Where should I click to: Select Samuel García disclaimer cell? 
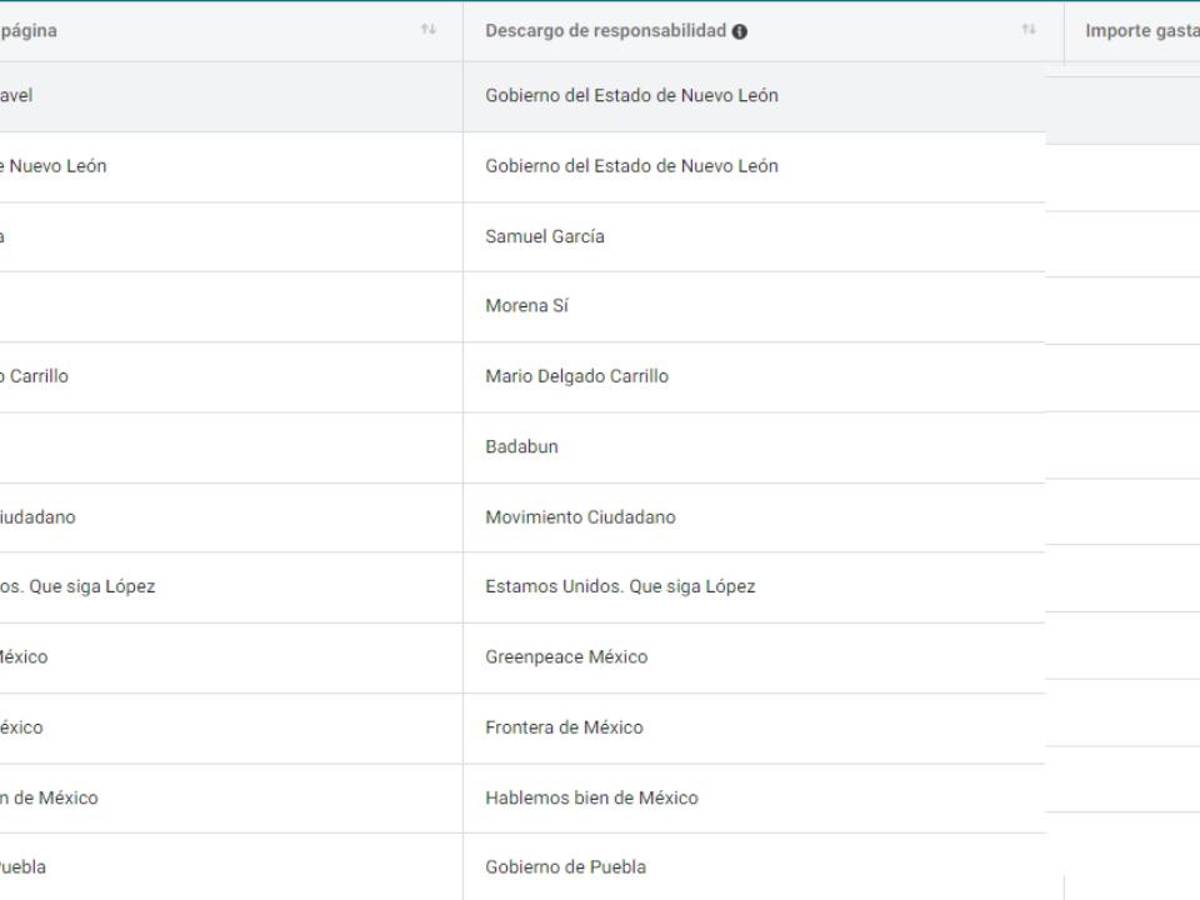pyautogui.click(x=545, y=237)
